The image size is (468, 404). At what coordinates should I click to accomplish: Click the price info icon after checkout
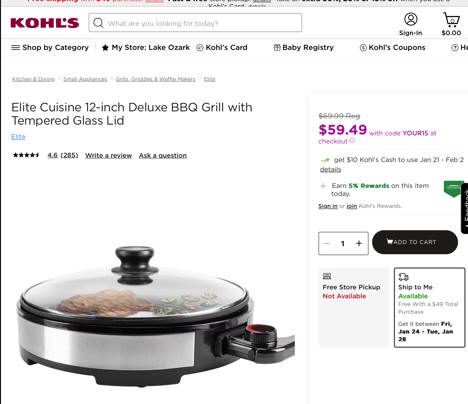[x=352, y=141]
